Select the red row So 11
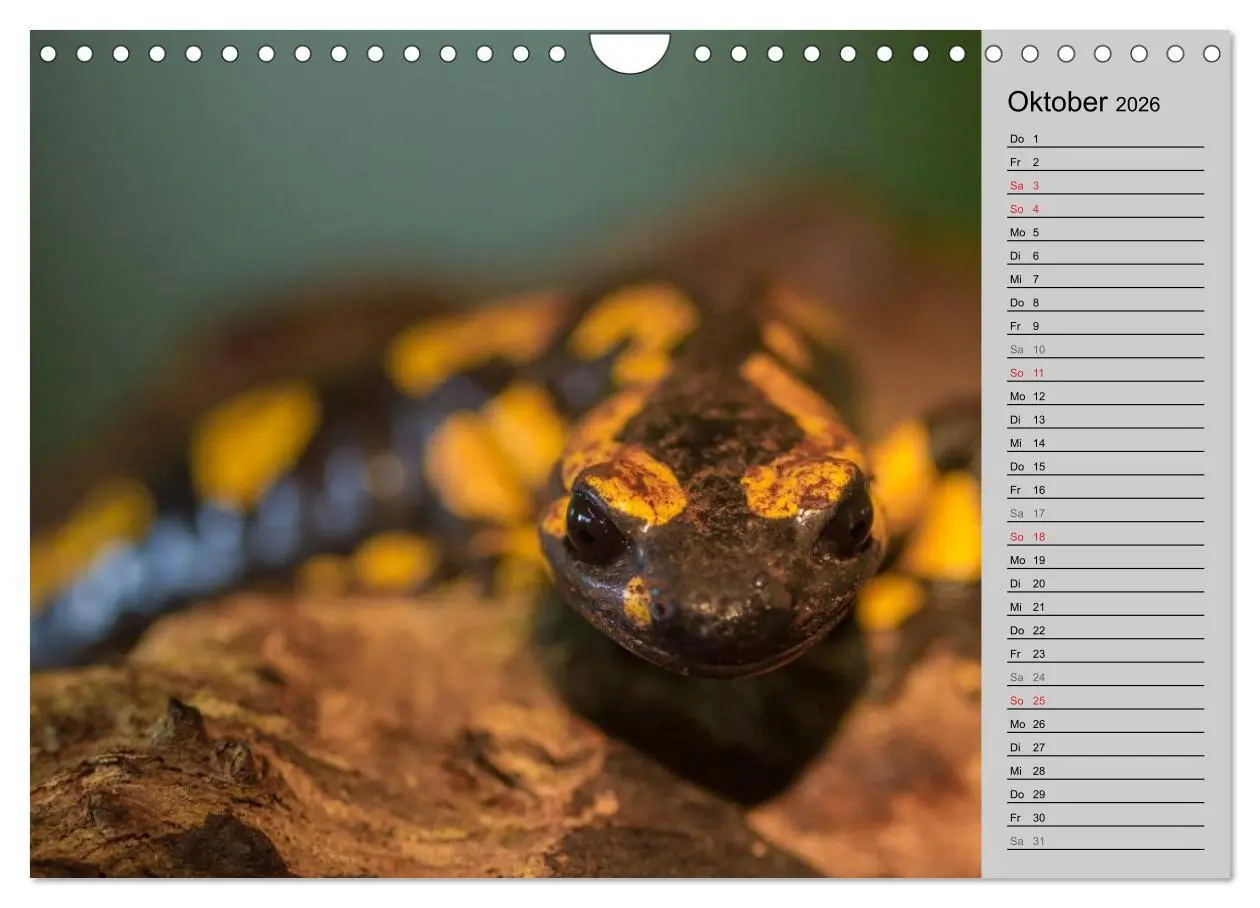 [x=1105, y=373]
